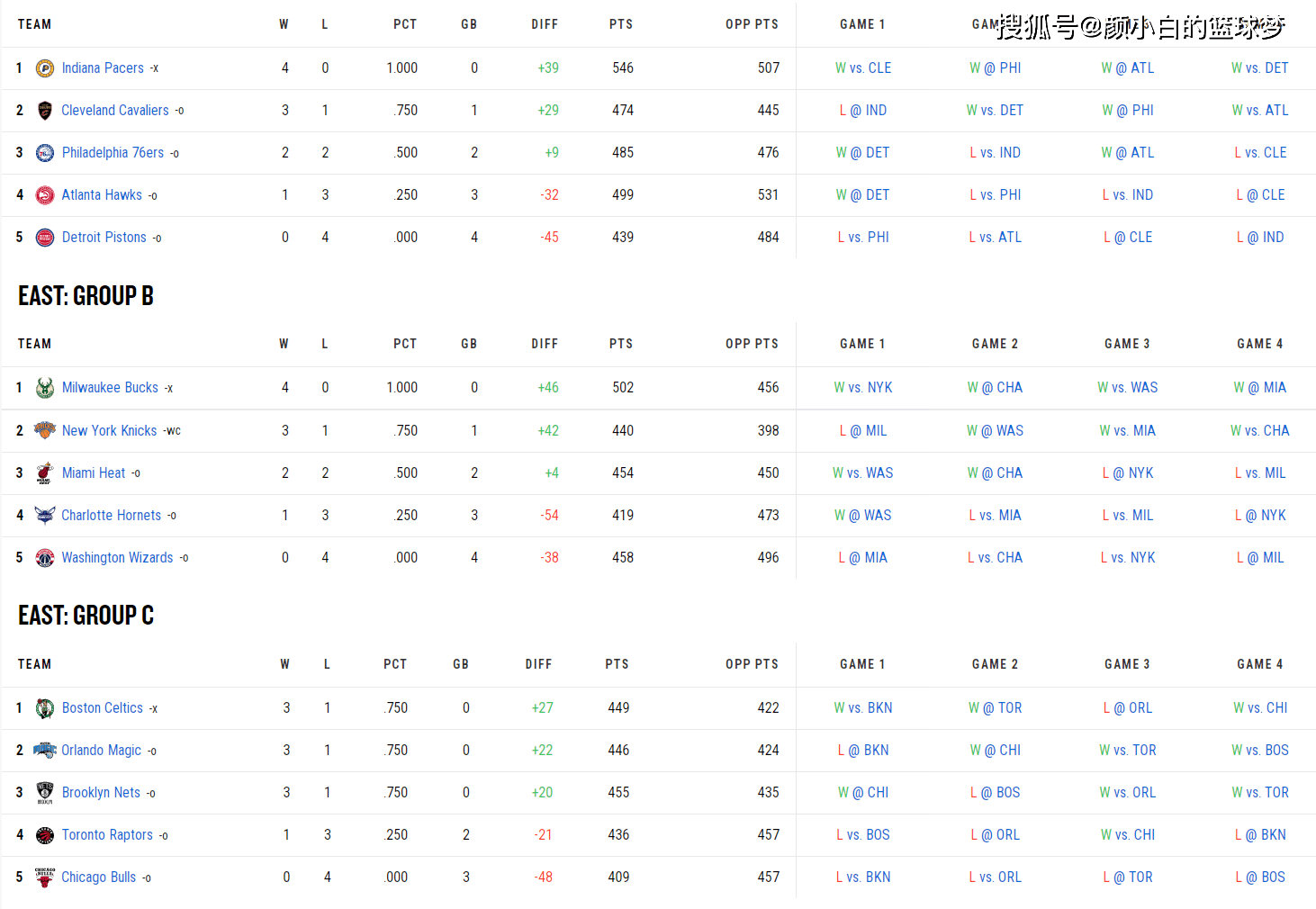1316x909 pixels.
Task: Open Celtics Game 3 loss @ ORL
Action: (1128, 708)
